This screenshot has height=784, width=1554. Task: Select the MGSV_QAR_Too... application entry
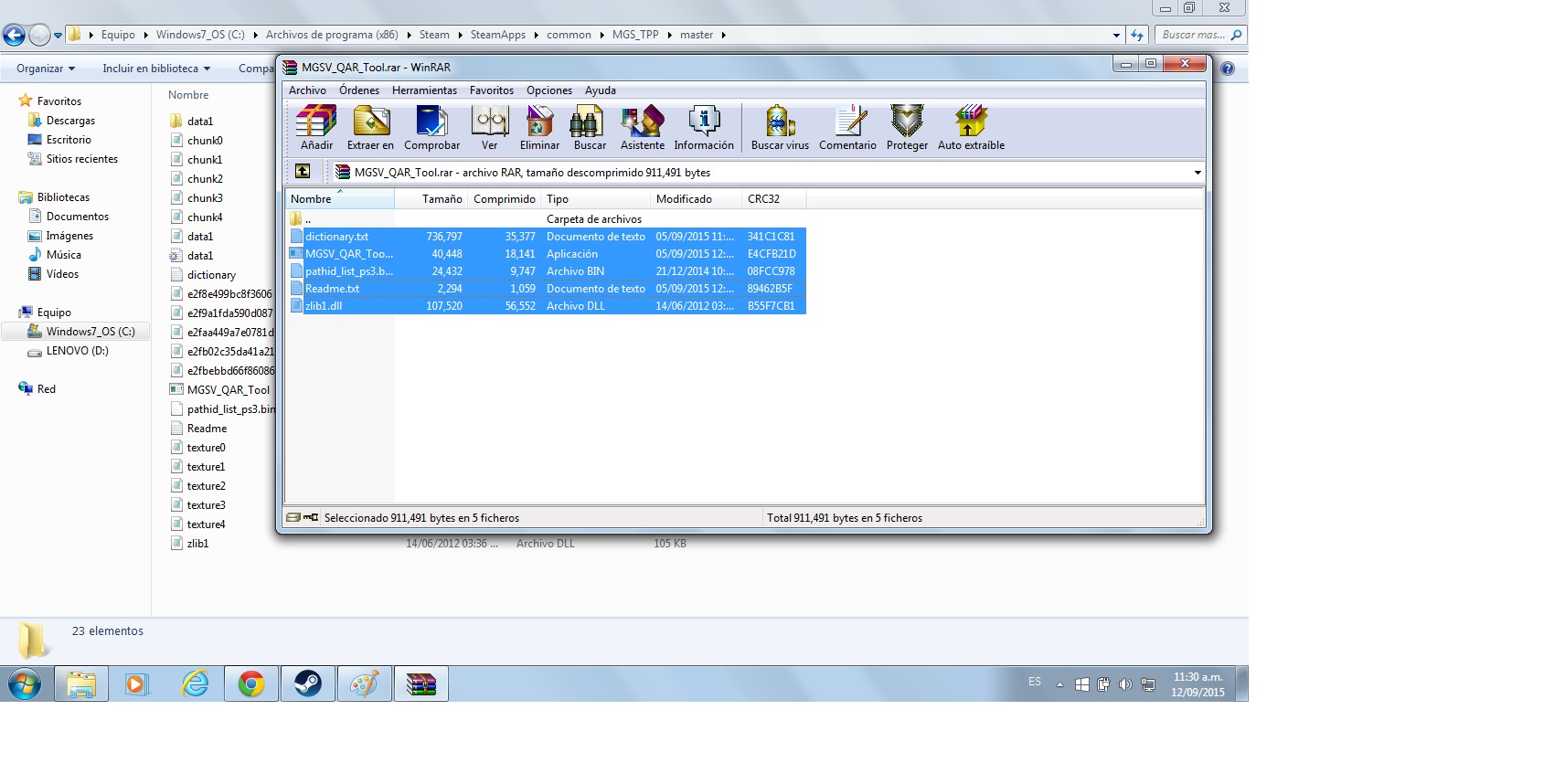click(349, 254)
